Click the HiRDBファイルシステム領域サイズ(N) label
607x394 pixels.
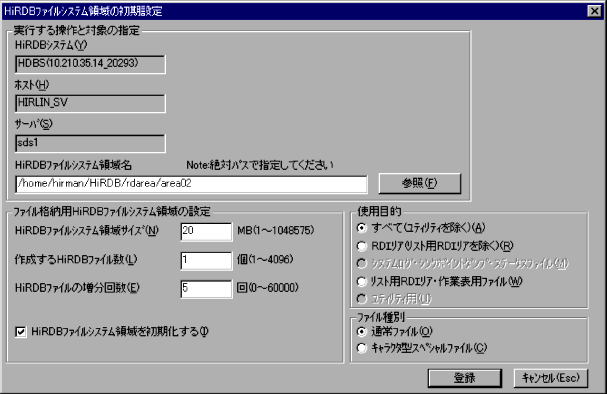(x=87, y=231)
